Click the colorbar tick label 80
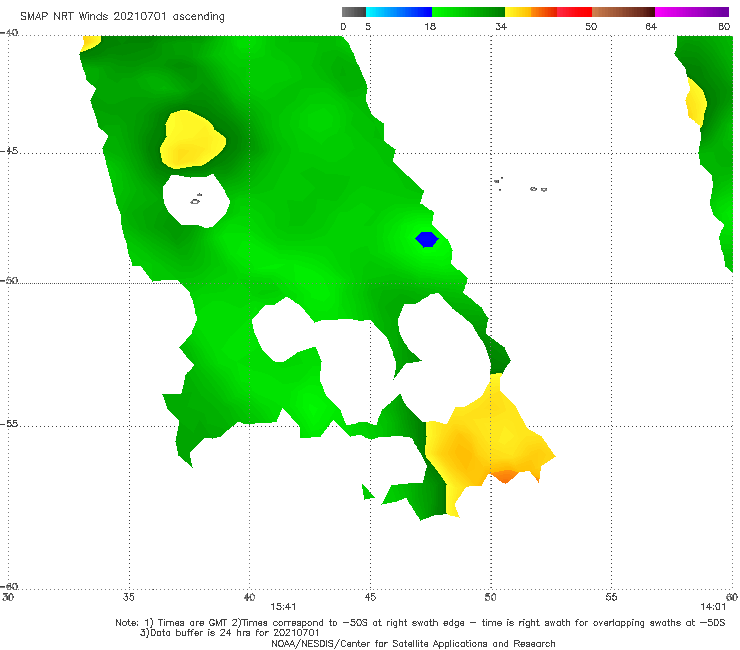Viewport: 740px width, 650px height. point(724,27)
